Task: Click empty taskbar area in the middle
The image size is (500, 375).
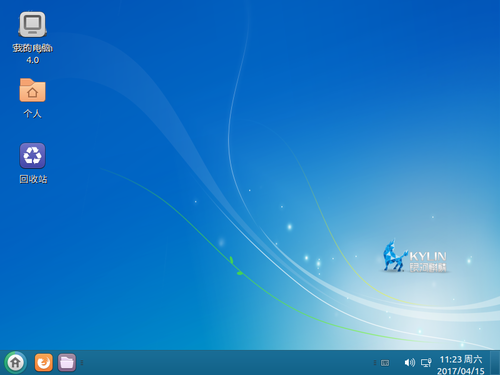Action: click(227, 363)
